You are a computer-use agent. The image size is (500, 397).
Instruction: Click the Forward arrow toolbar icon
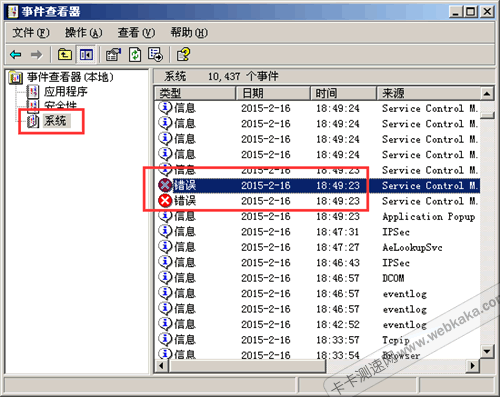pos(37,54)
